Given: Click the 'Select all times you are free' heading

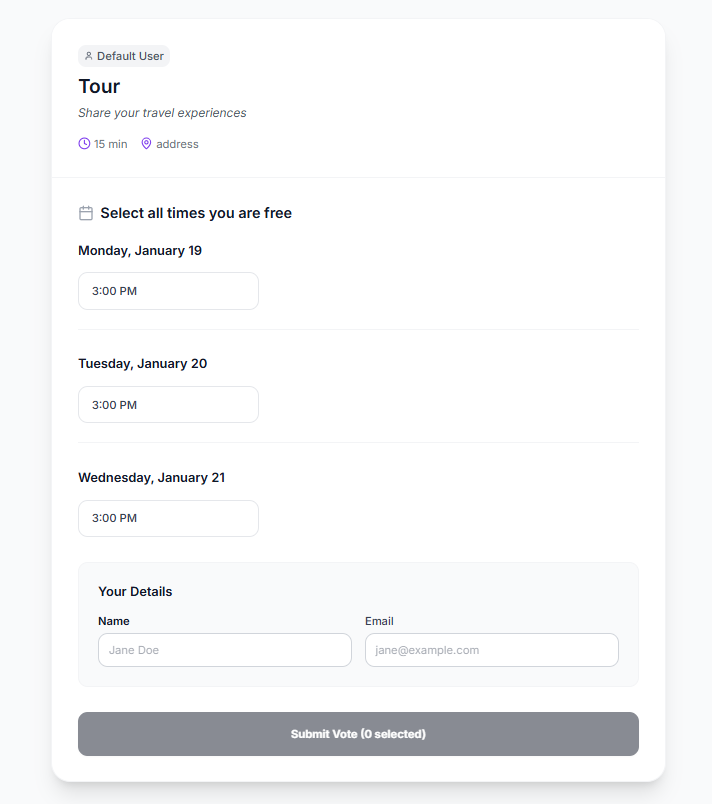Looking at the screenshot, I should coord(196,213).
